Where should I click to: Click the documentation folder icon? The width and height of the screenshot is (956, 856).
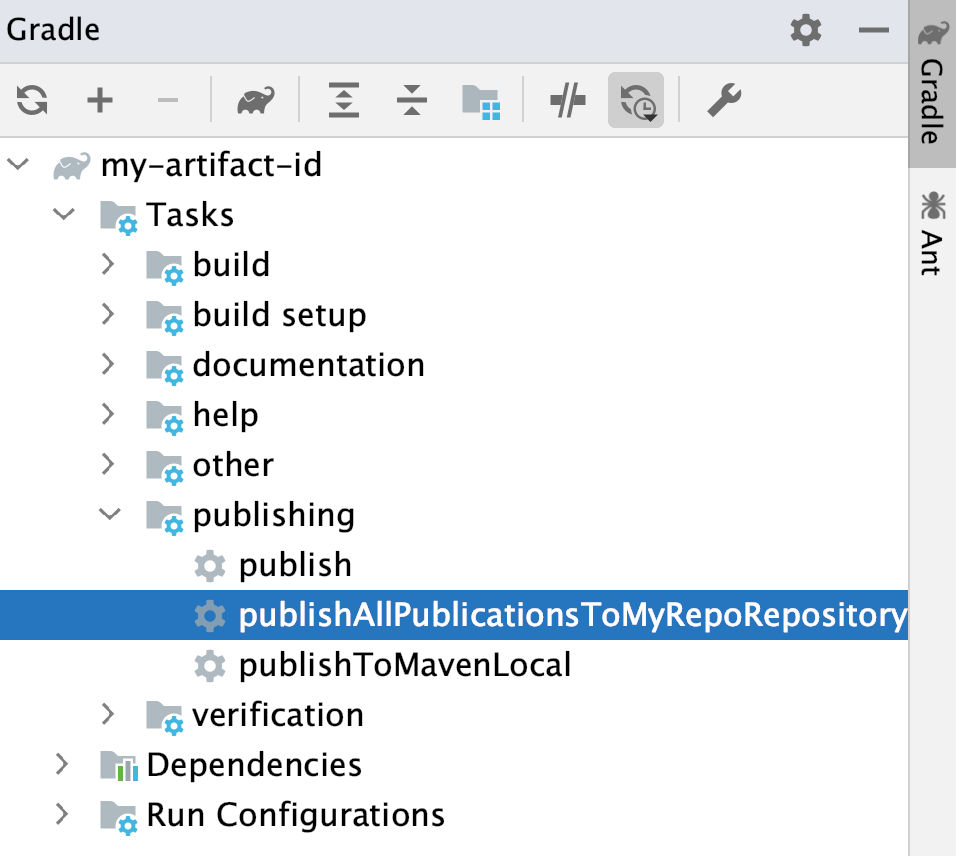165,368
